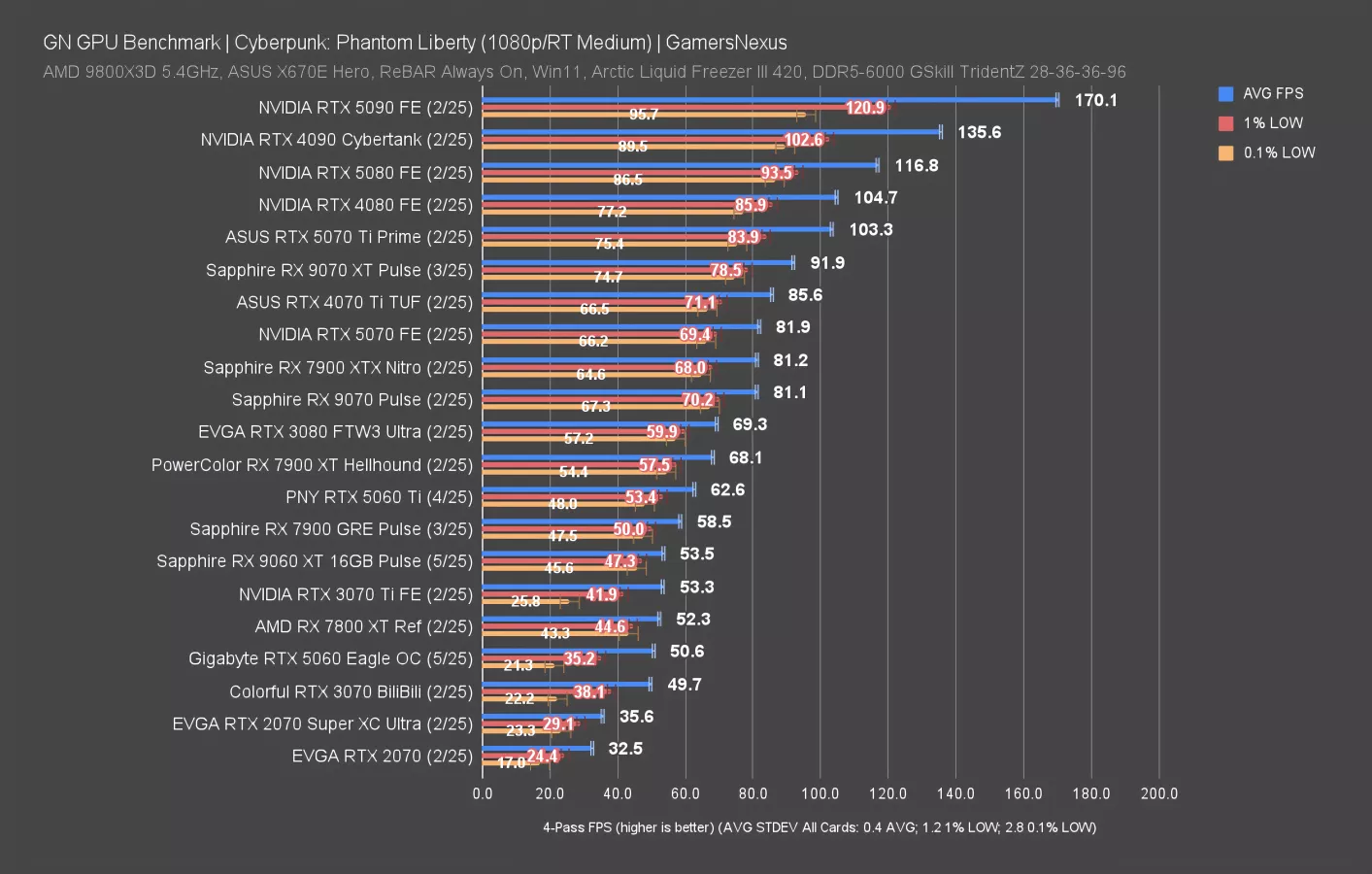Viewport: 1372px width, 874px height.
Task: Click the chart title mentioning Cyberpunk: Phantom Liberty
Action: [x=415, y=43]
